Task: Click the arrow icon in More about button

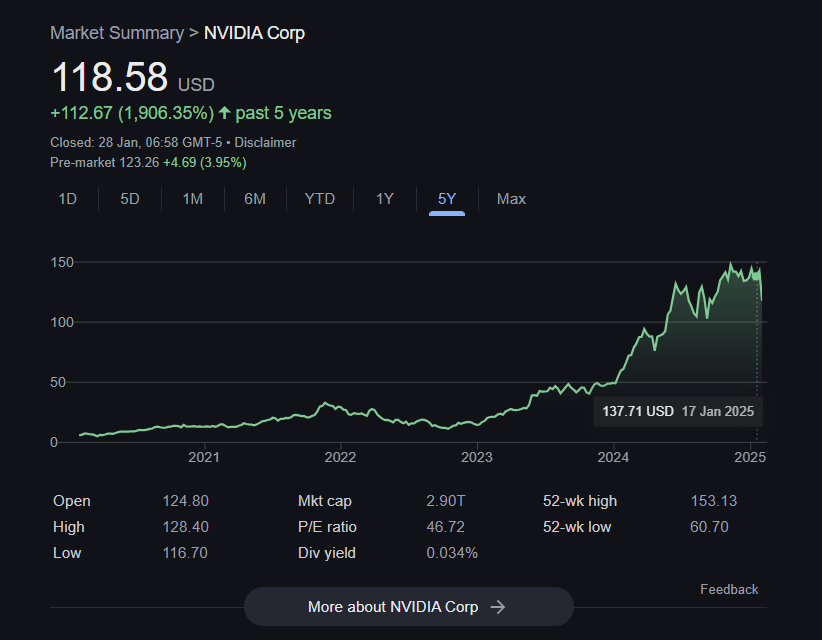Action: 497,607
